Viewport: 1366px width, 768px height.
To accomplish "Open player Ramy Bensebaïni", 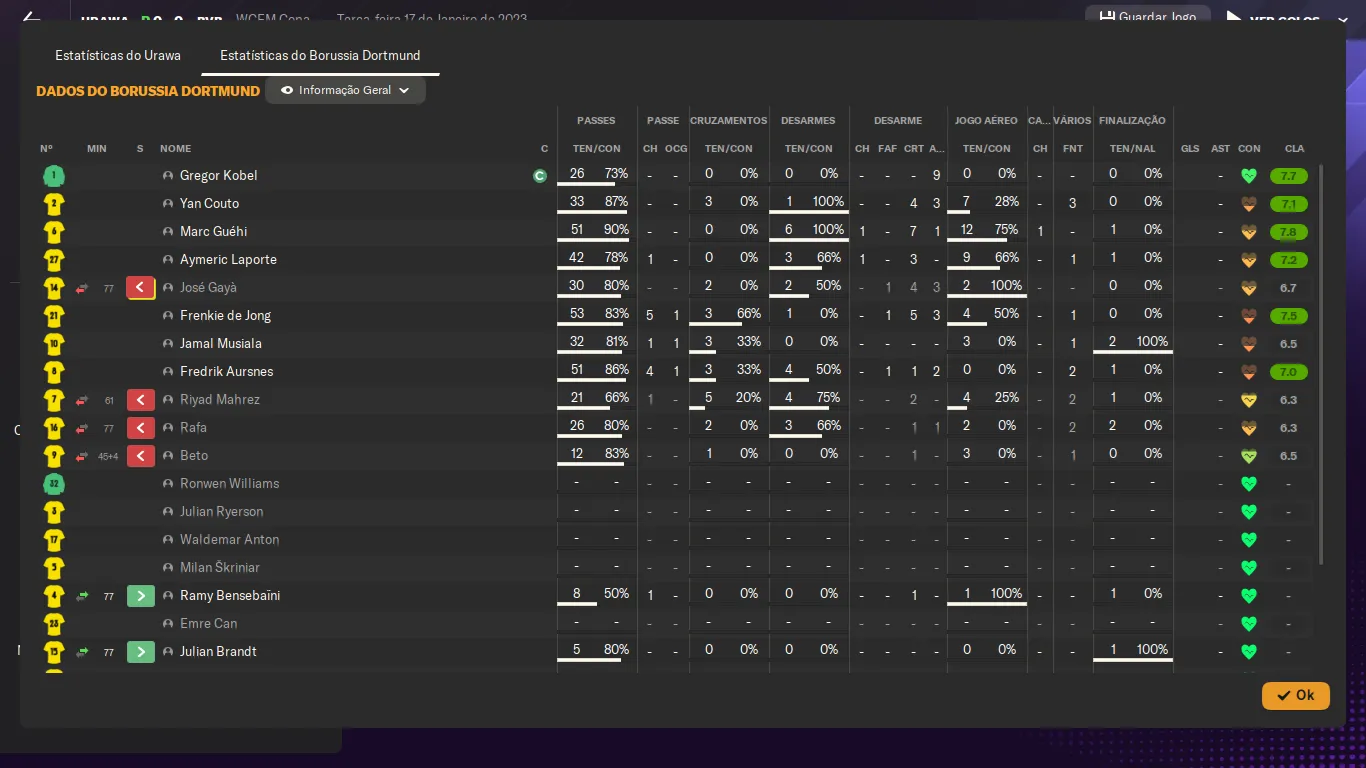I will (230, 596).
